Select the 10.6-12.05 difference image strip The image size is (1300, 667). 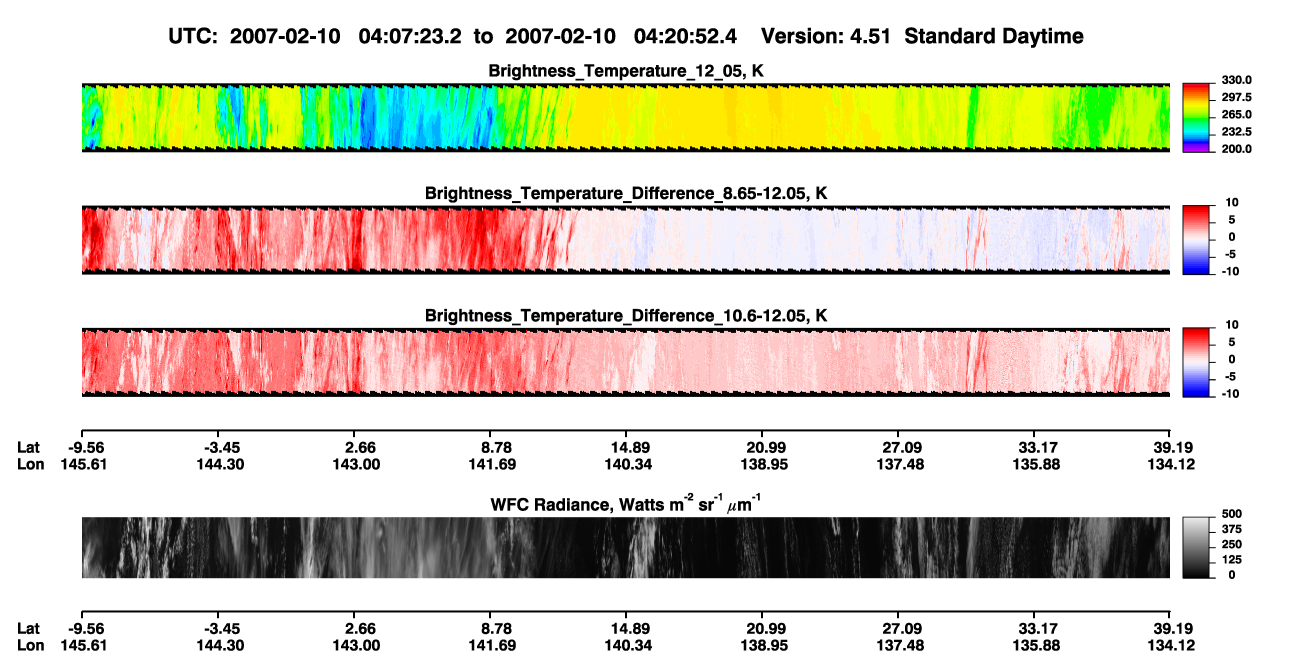click(625, 361)
